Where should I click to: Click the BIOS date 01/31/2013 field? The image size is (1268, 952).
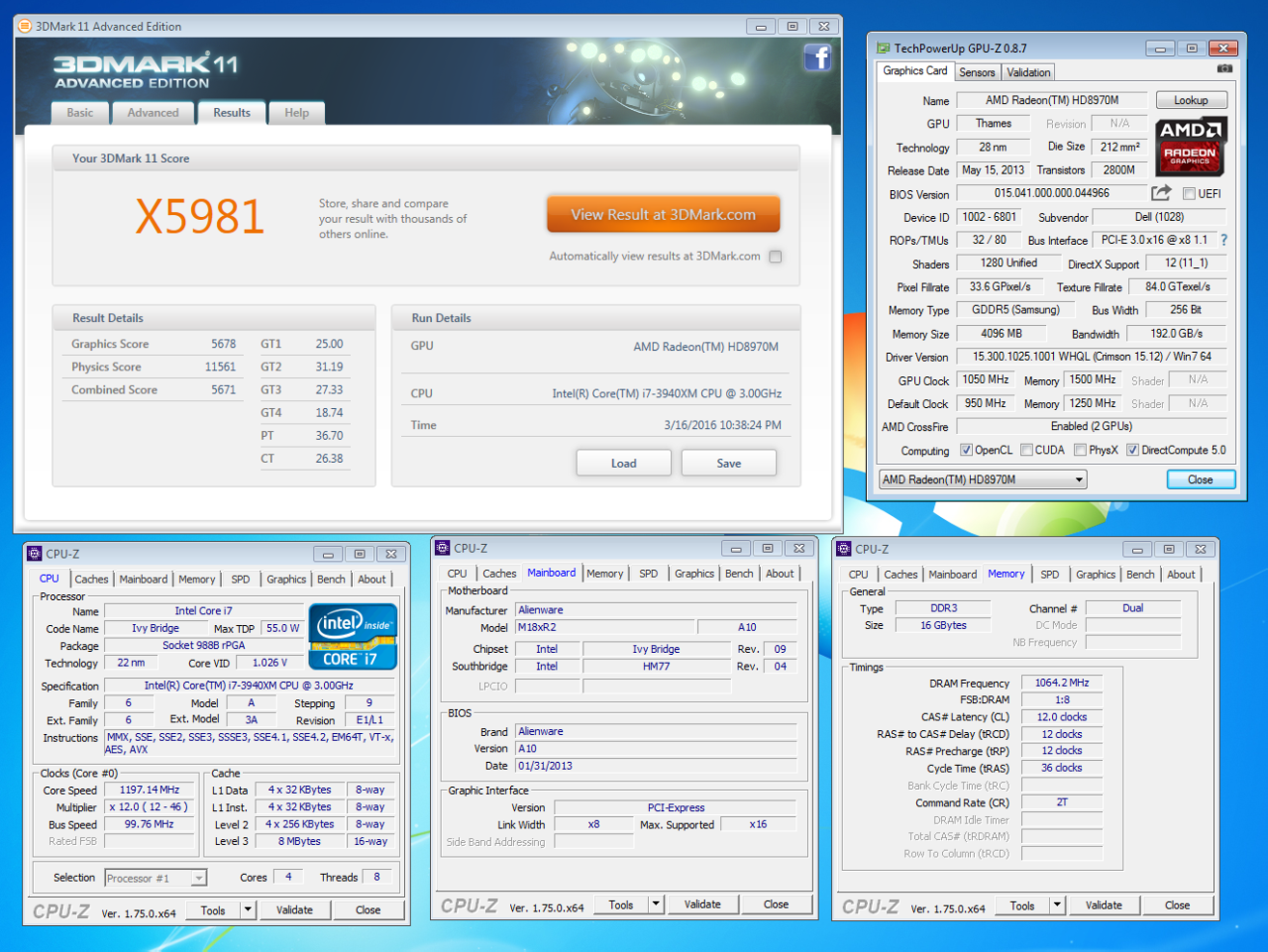pyautogui.click(x=656, y=766)
